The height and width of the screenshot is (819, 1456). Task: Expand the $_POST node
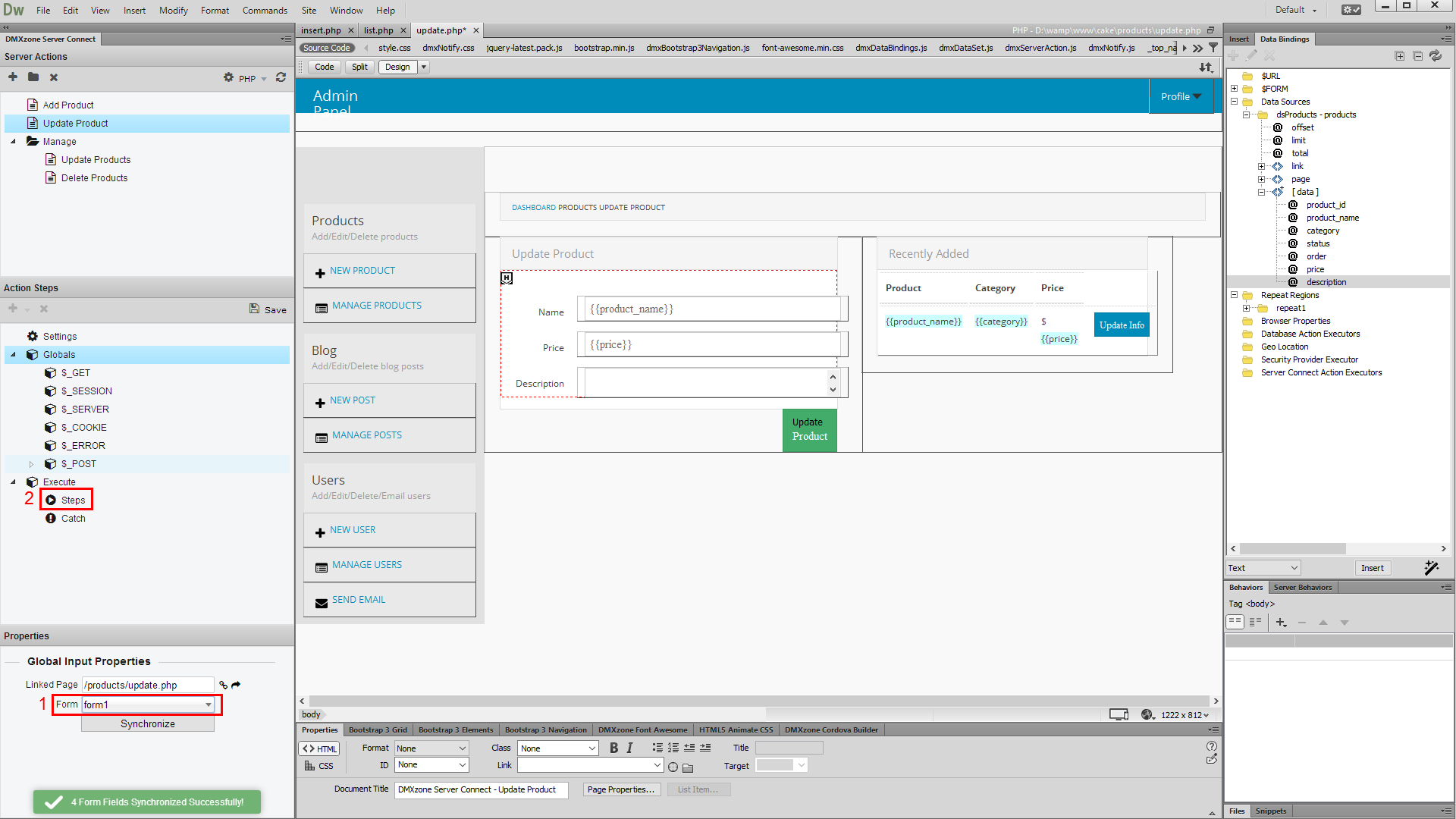31,464
